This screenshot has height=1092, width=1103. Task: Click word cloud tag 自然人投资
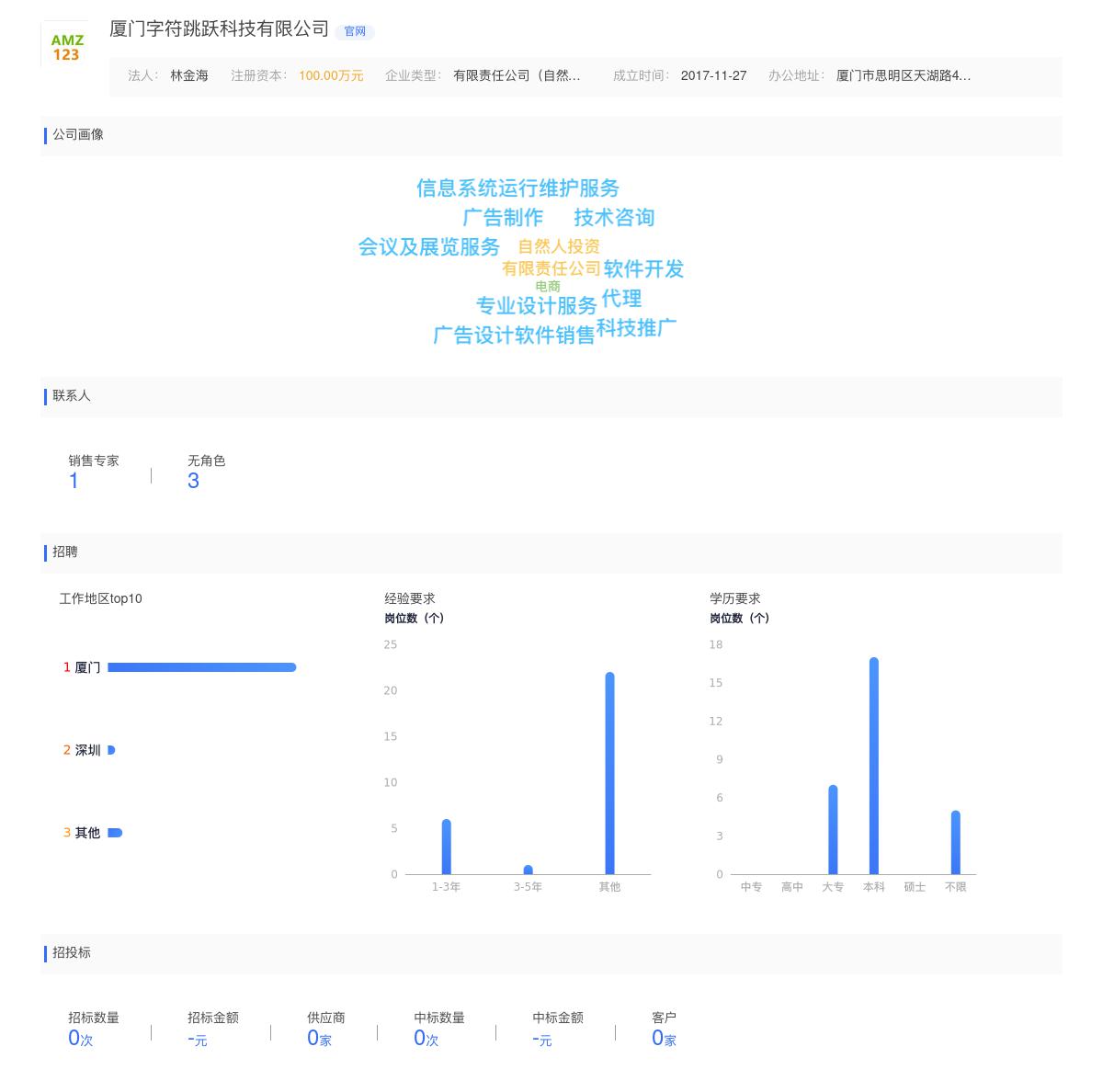(x=559, y=246)
